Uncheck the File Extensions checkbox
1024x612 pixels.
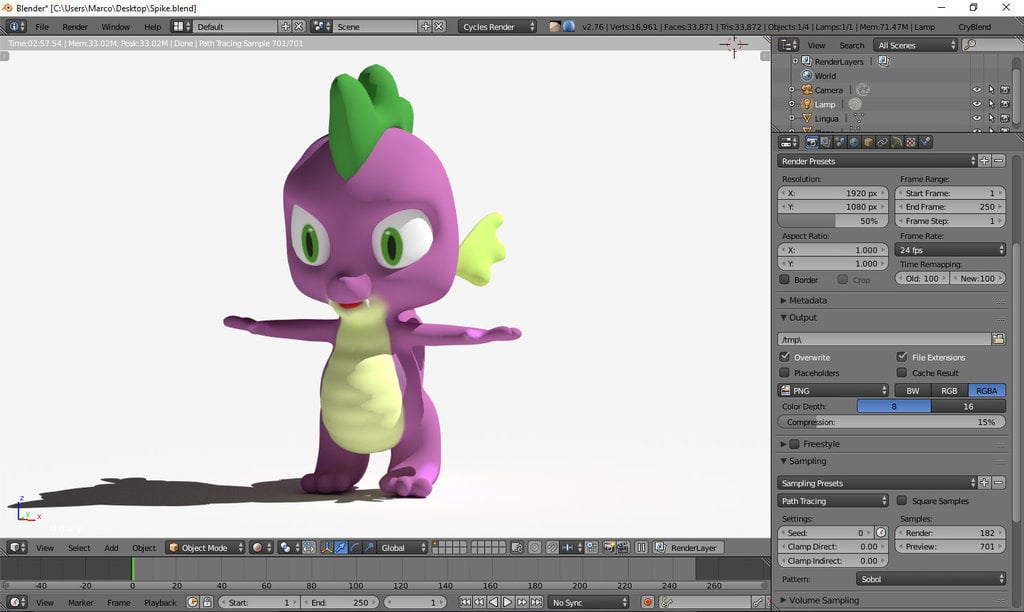[902, 357]
